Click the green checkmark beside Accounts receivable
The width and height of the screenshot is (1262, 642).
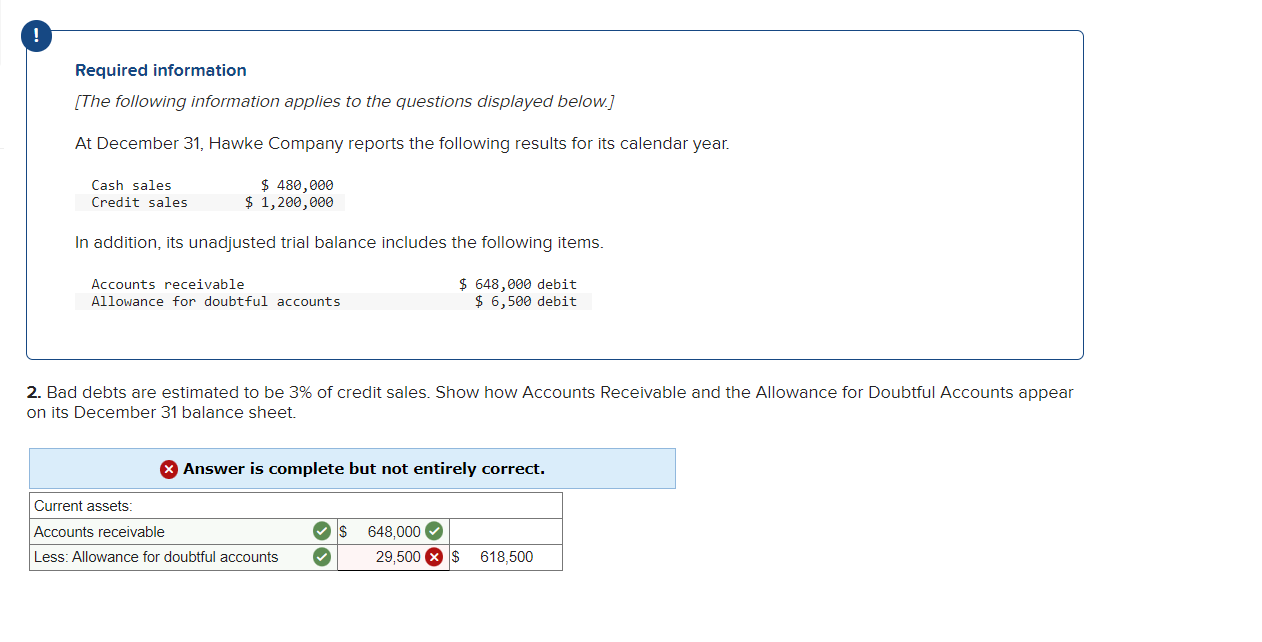321,531
